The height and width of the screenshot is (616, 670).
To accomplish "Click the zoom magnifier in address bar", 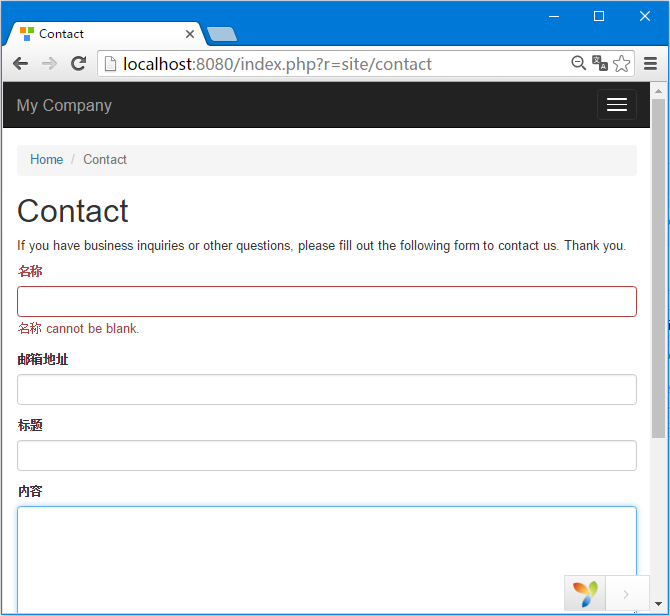I will [579, 63].
